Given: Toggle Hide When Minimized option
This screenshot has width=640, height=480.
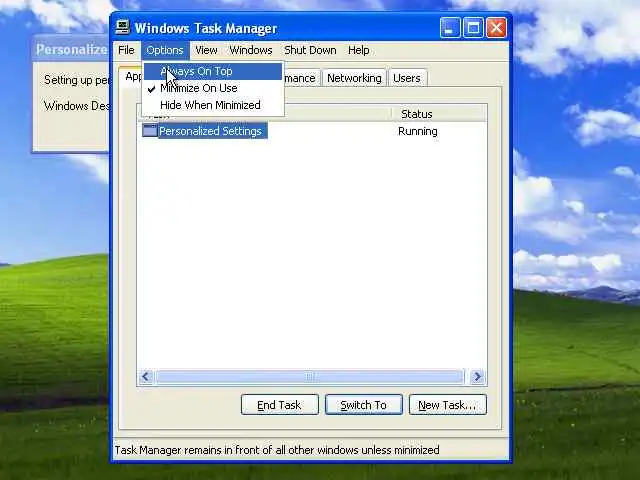Looking at the screenshot, I should (212, 105).
